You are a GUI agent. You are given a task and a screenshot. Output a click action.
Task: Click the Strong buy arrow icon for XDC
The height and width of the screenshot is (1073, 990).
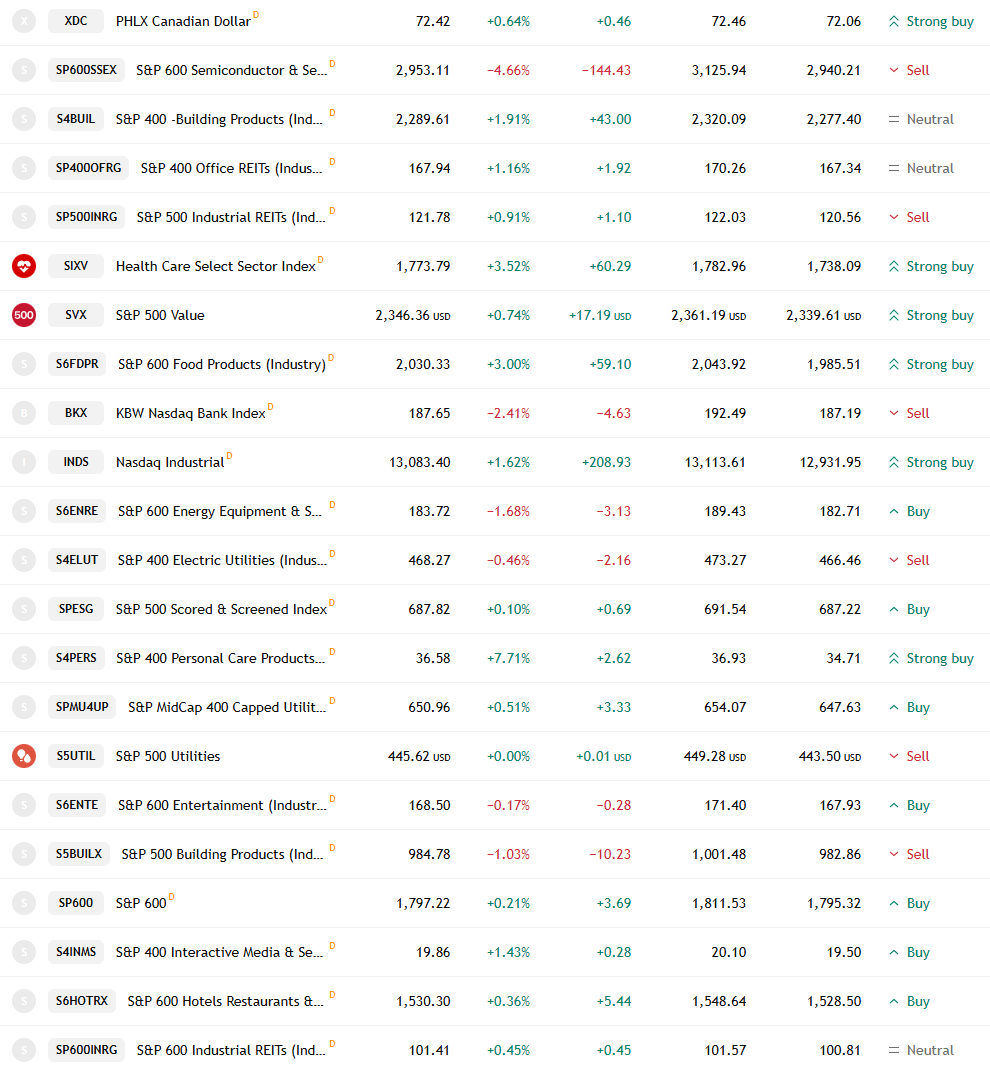click(x=894, y=21)
